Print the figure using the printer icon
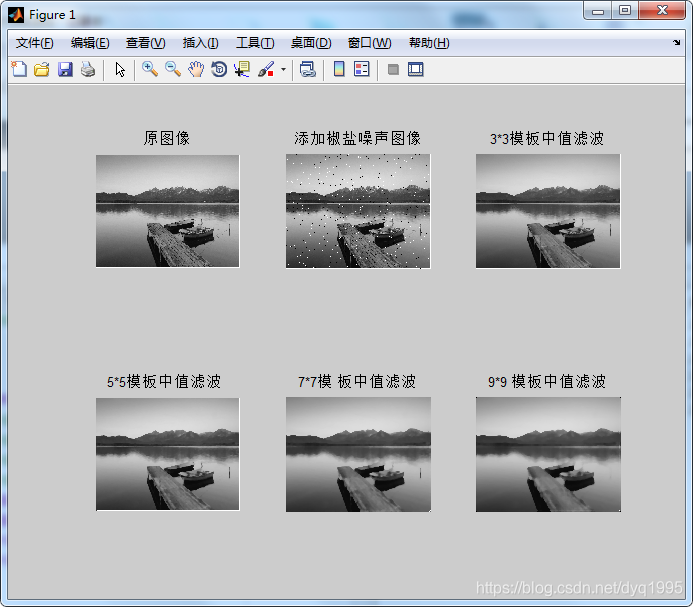 point(88,69)
